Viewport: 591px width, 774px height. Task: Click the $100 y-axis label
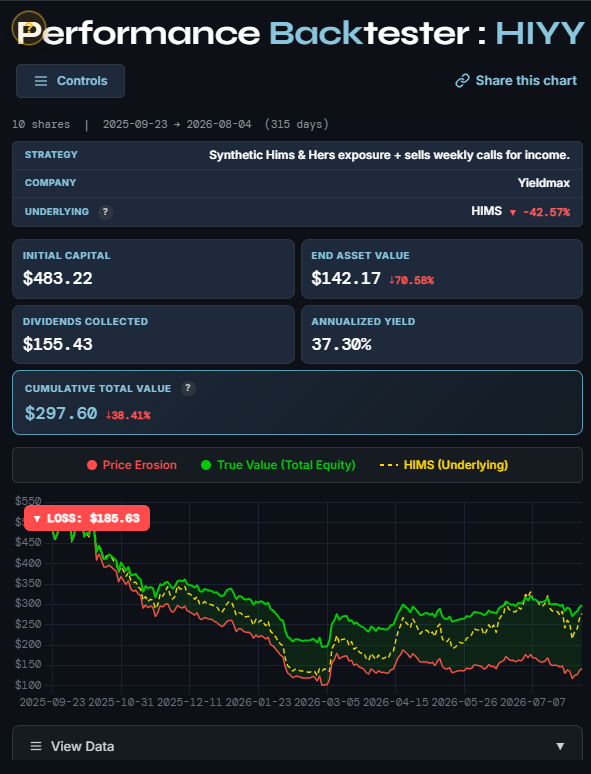[x=28, y=685]
